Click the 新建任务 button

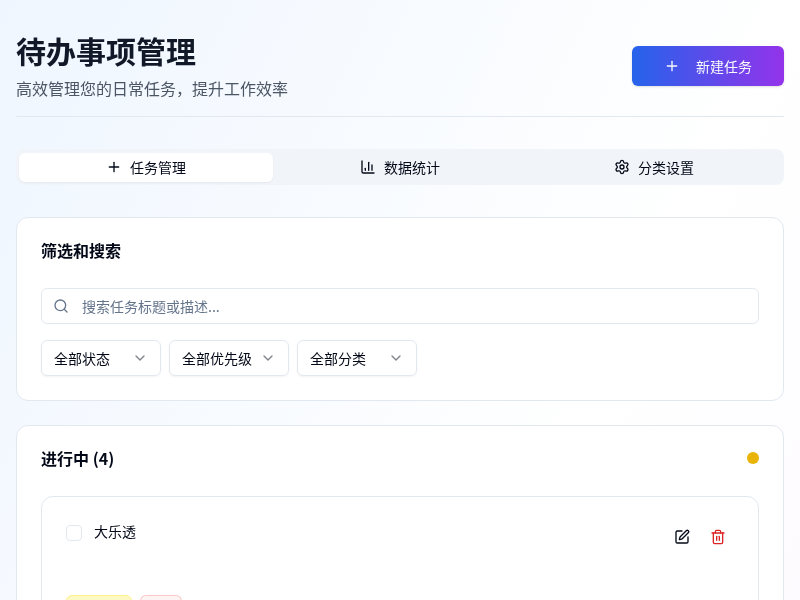708,66
